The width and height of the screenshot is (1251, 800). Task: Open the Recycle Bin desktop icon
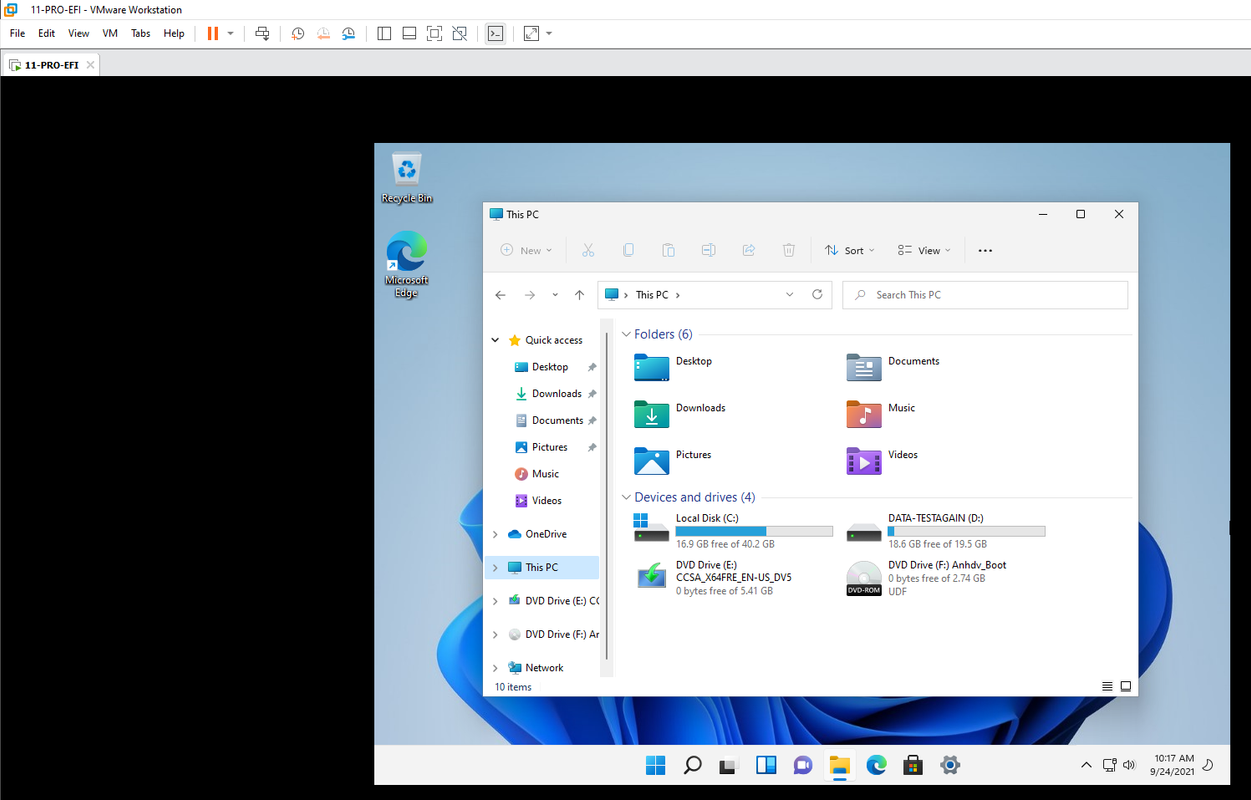(x=407, y=178)
